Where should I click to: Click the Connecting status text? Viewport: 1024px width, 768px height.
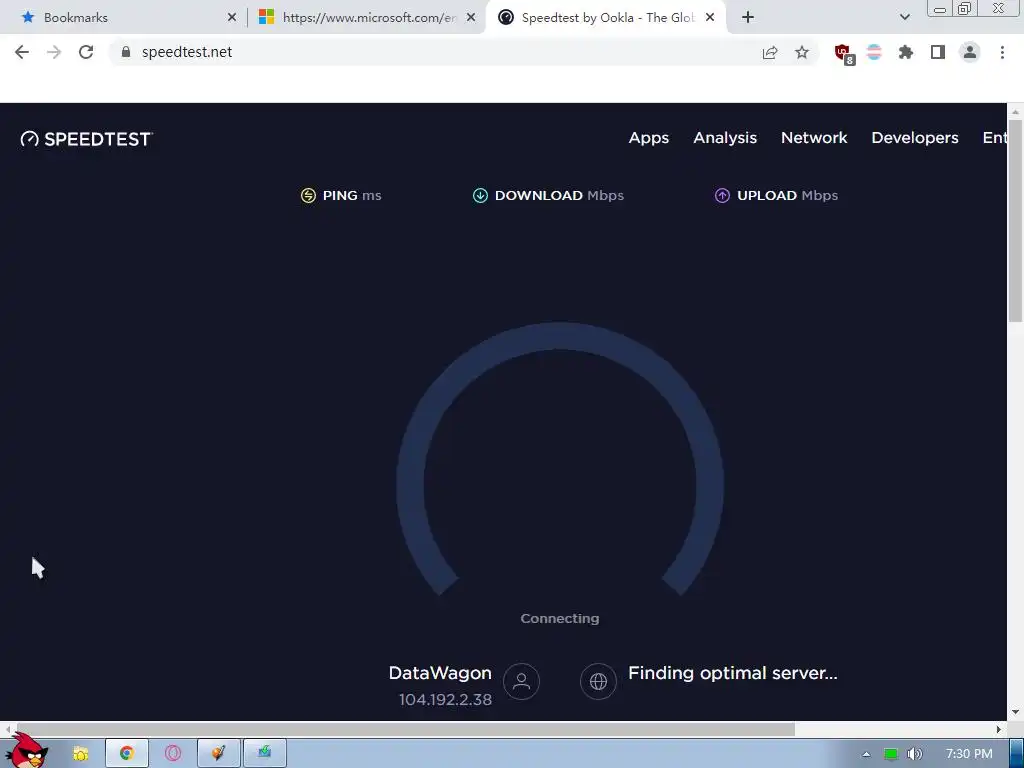click(x=560, y=618)
